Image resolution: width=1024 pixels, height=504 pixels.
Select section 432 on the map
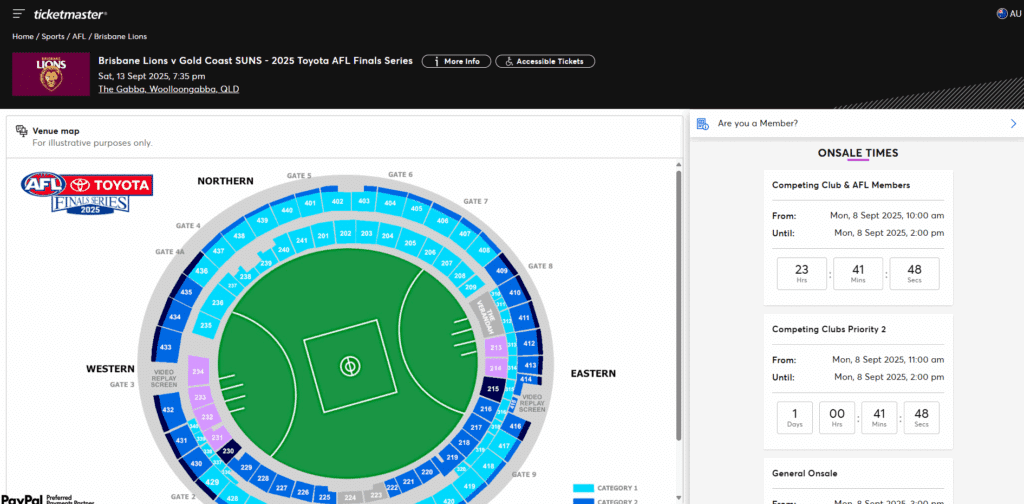coord(168,410)
